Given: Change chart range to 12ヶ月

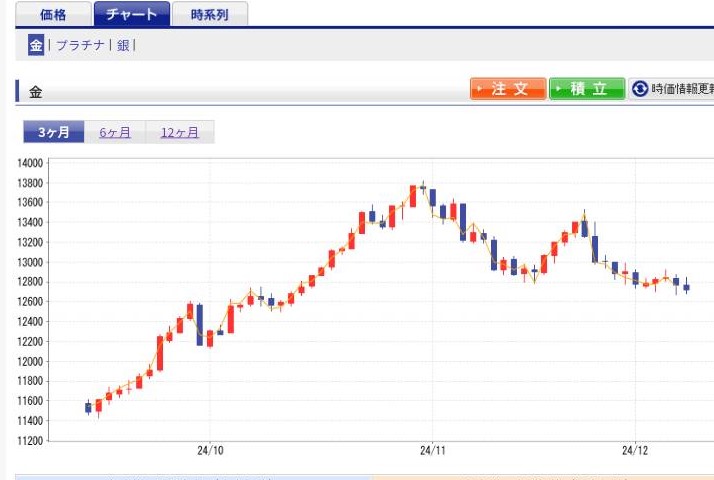Looking at the screenshot, I should (180, 133).
